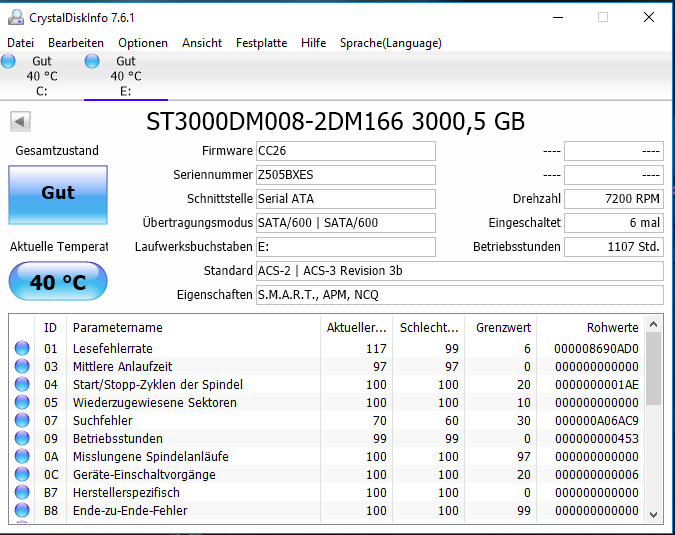
Task: Select the Lesefehlerrate parameter name
Action: click(113, 349)
